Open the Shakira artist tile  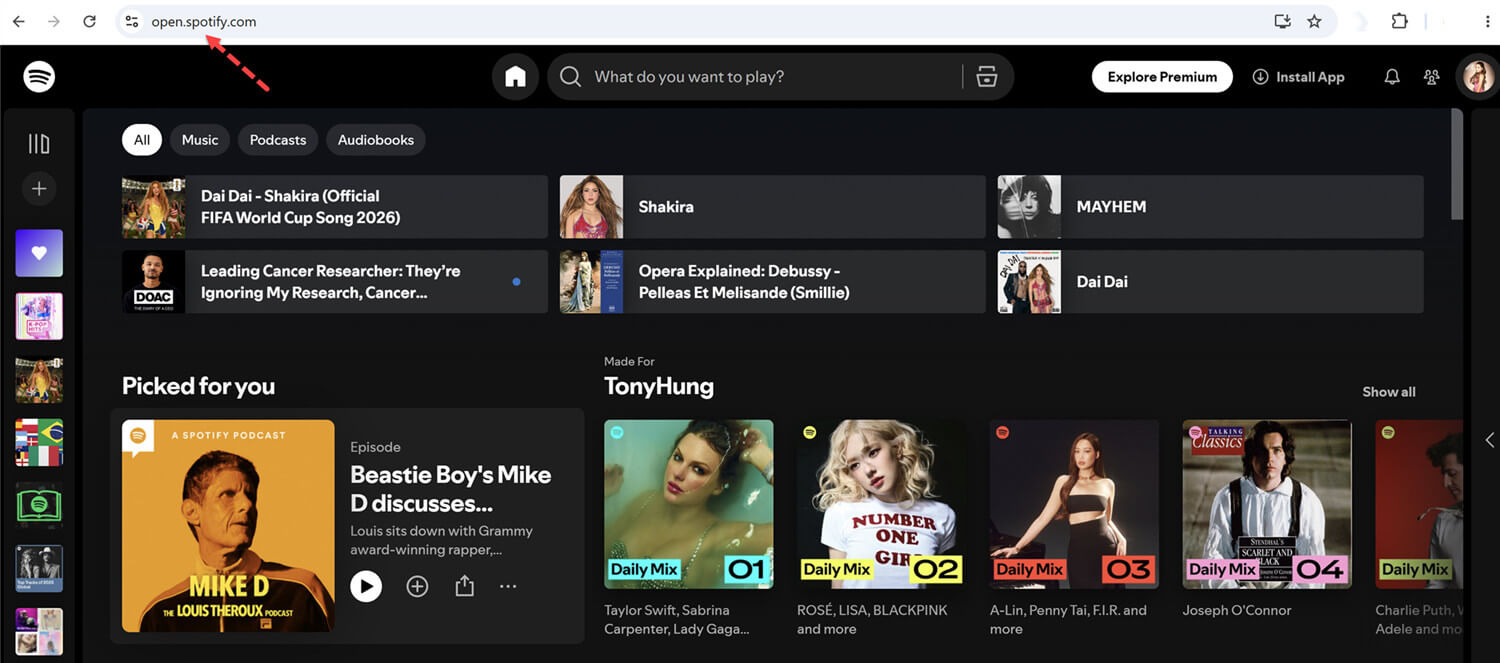(773, 207)
